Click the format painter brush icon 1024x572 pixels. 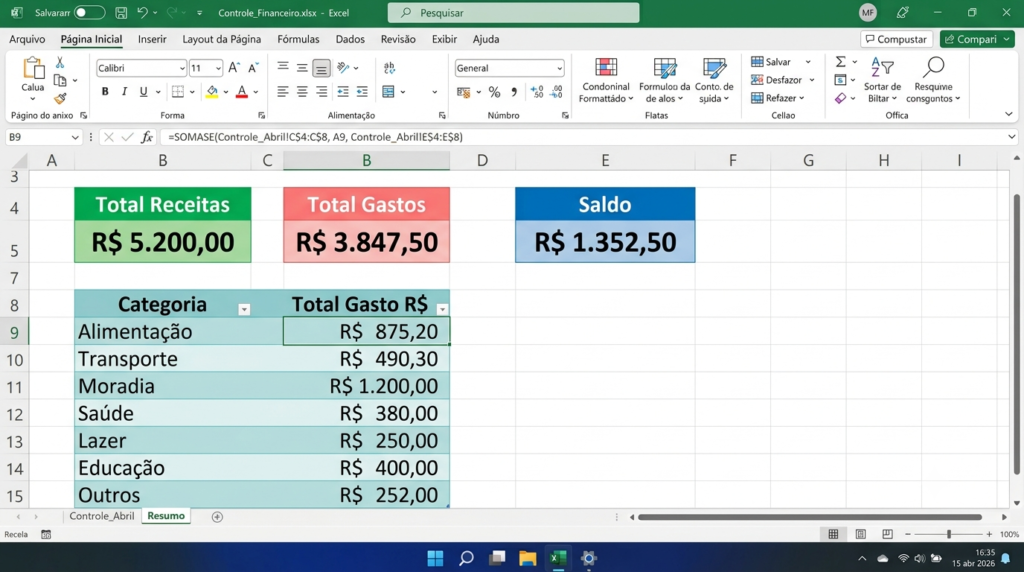[59, 99]
